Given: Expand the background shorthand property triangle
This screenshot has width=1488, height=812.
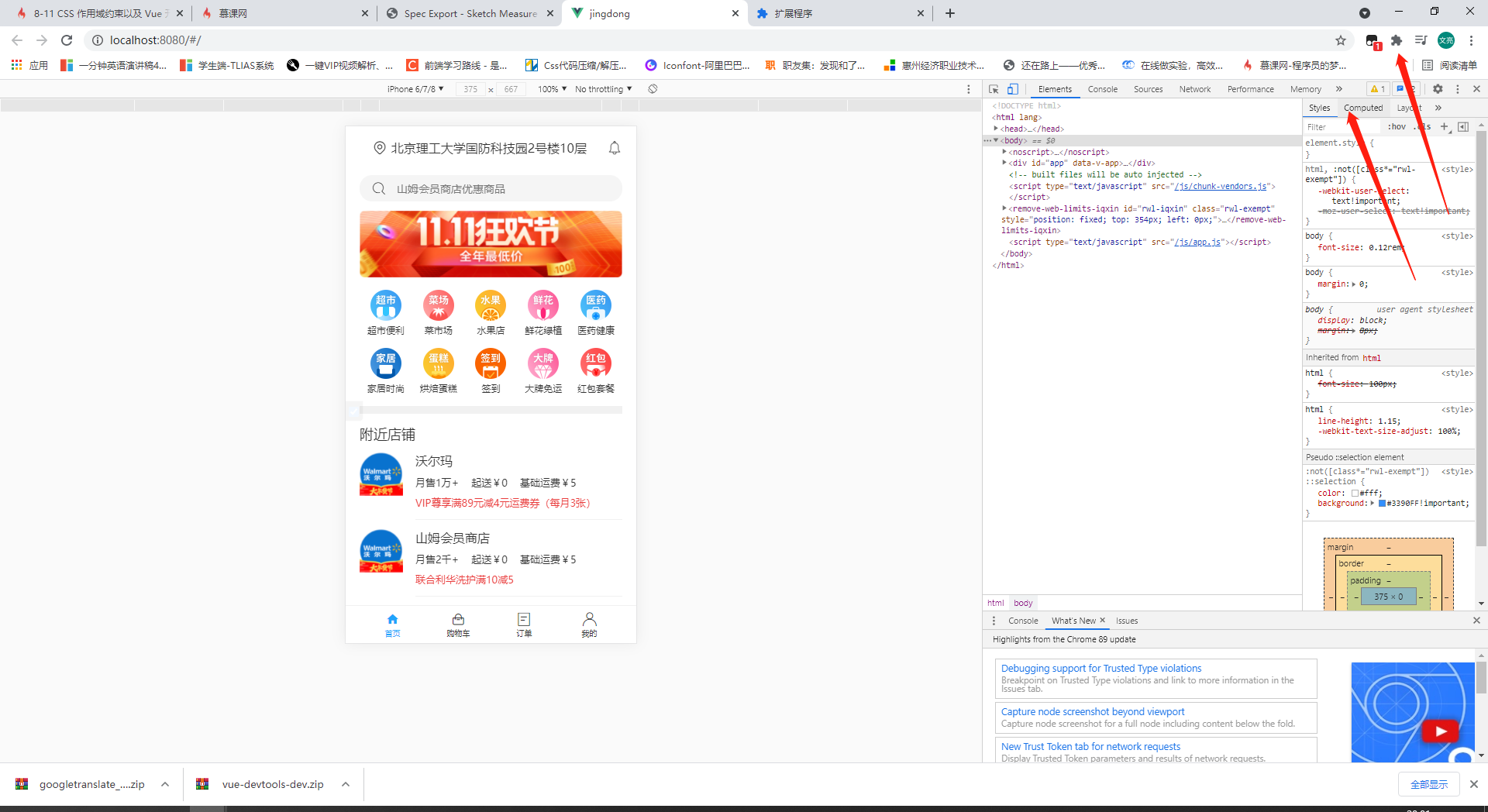Looking at the screenshot, I should click(x=1373, y=503).
